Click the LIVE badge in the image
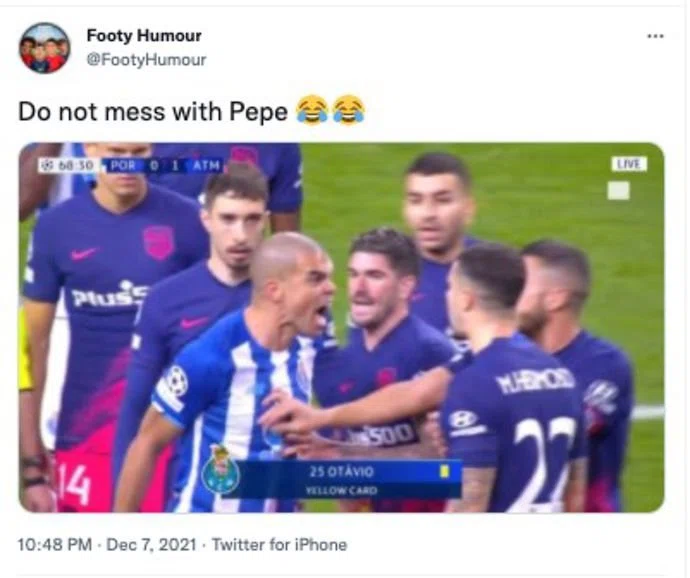Viewport: 690px width, 578px height. click(x=629, y=164)
